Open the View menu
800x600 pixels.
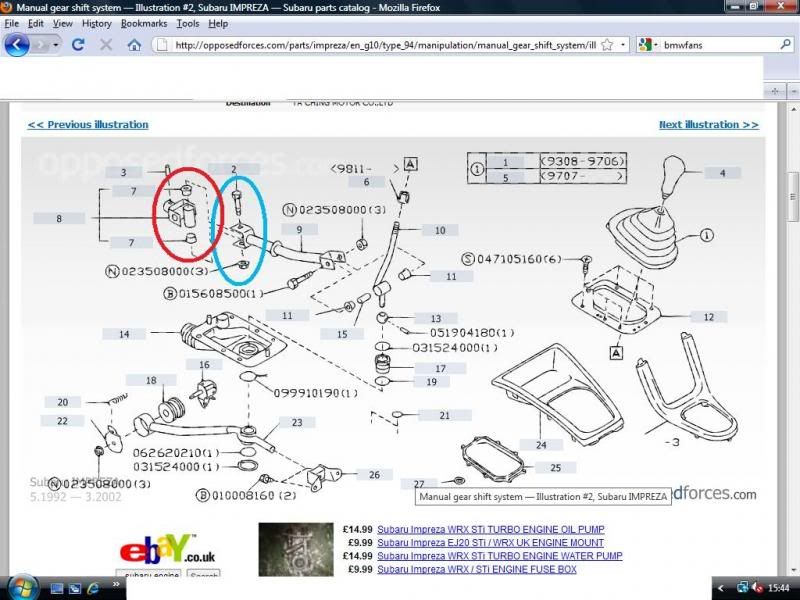(x=63, y=23)
